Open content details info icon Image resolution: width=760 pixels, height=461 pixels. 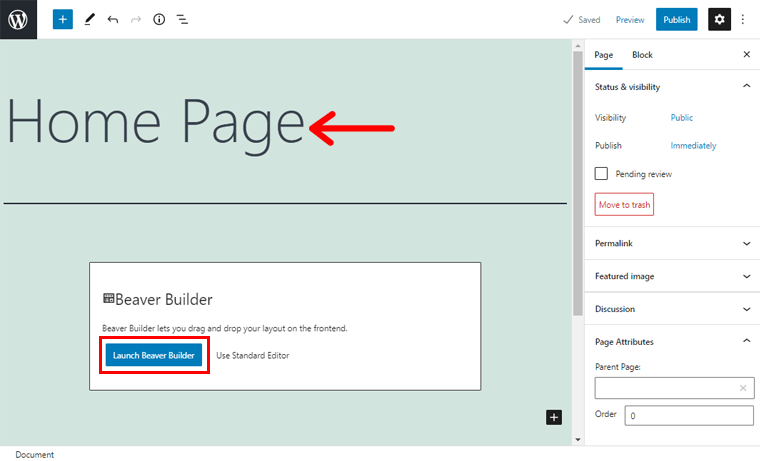tap(159, 19)
